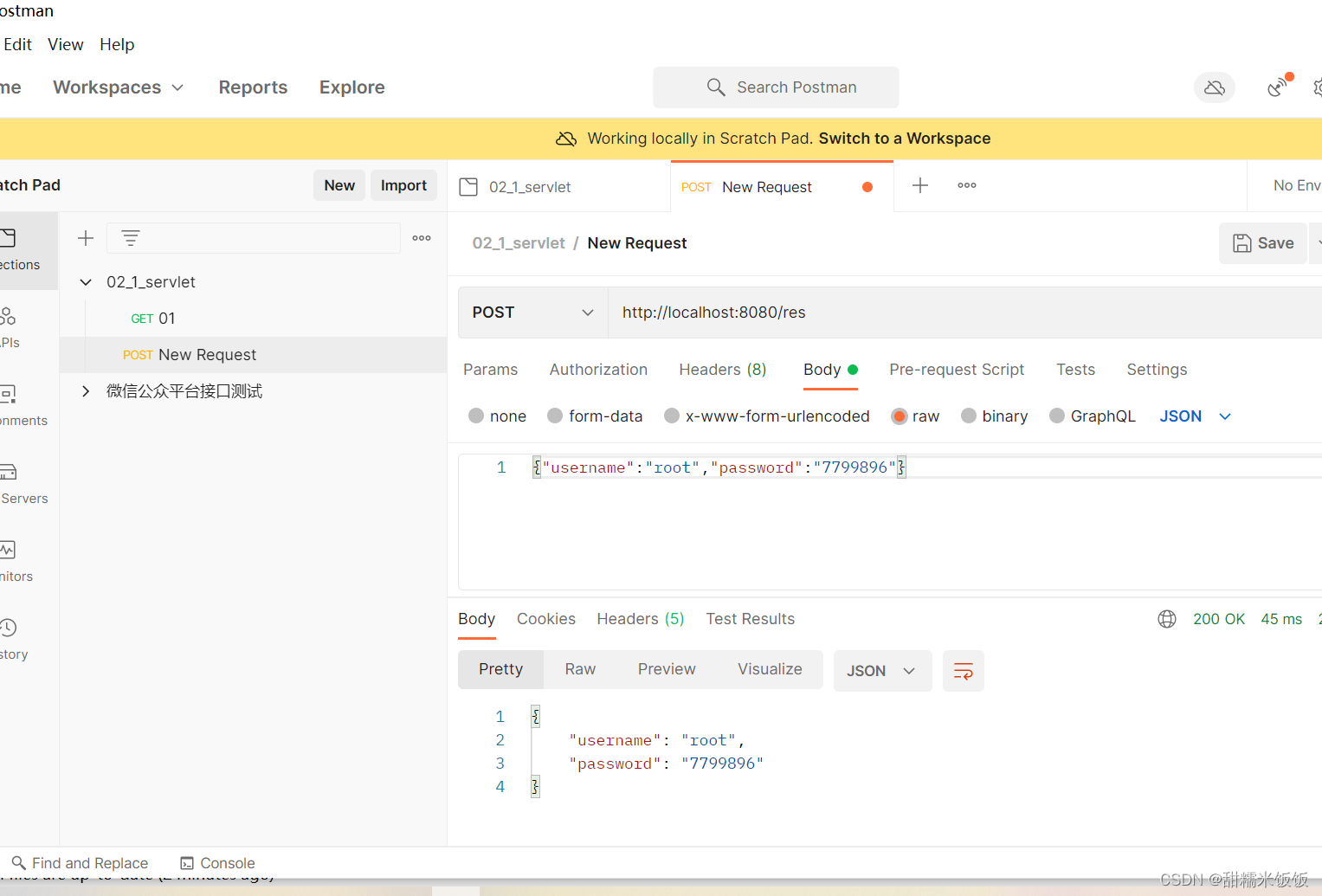Switch to the Headers (8) tab
This screenshot has width=1322, height=896.
722,370
